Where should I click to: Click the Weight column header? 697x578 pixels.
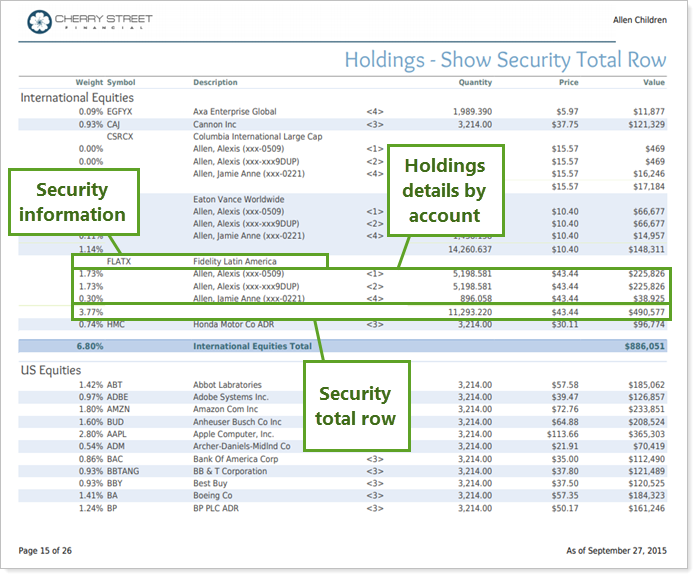(x=89, y=82)
